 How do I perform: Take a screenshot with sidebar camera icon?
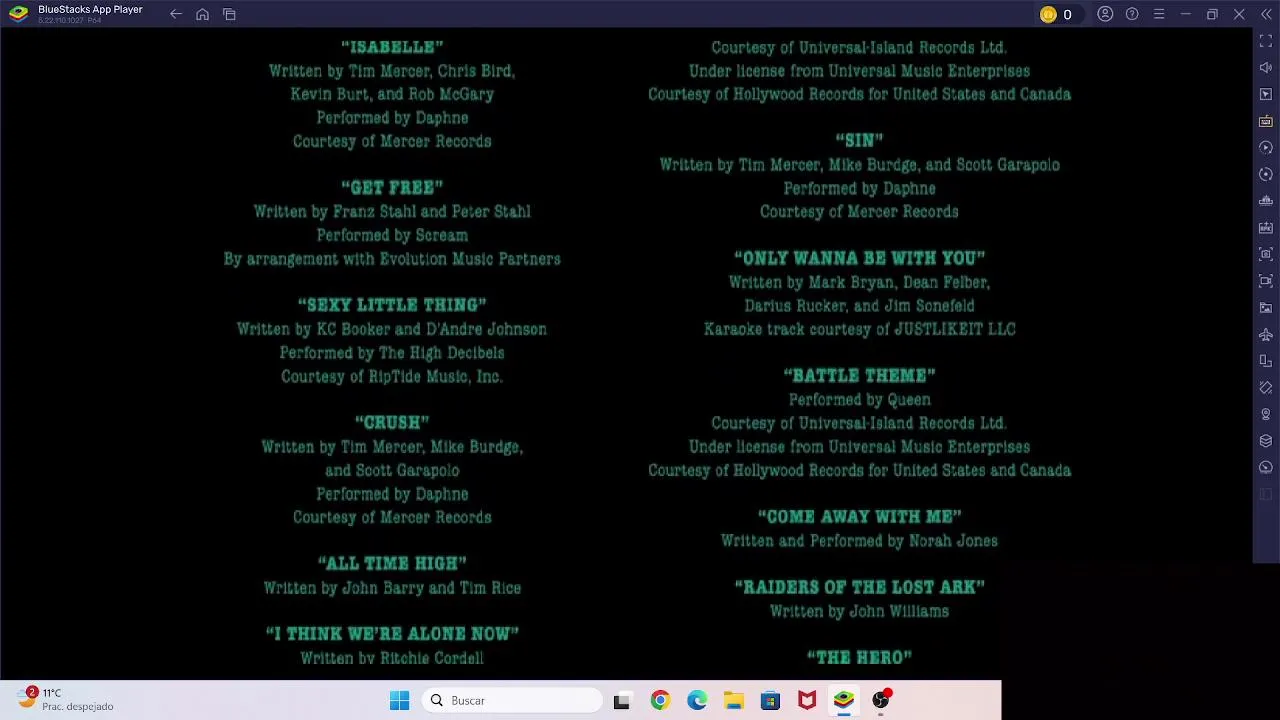coord(1266,254)
